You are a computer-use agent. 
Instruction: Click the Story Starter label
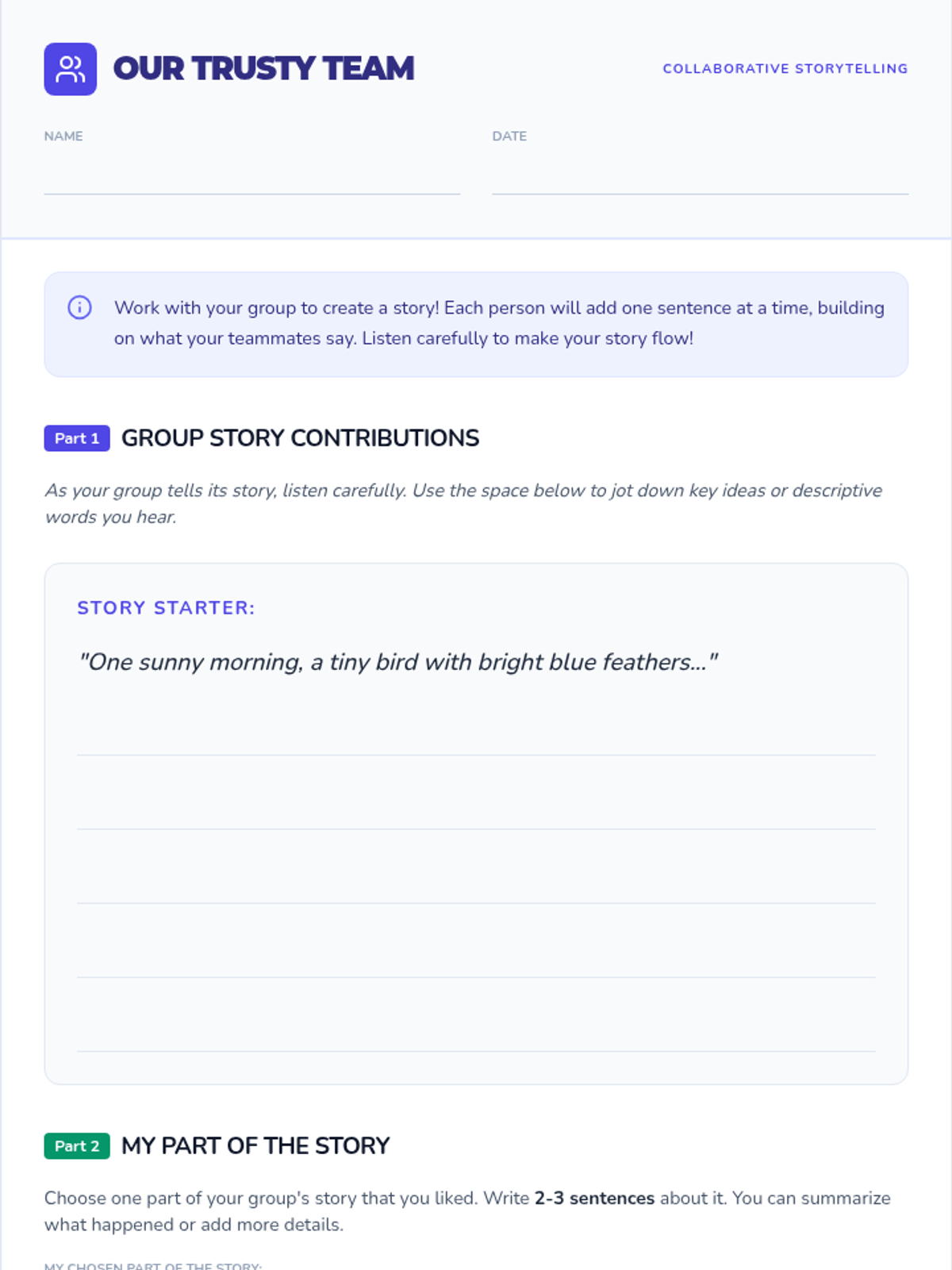pyautogui.click(x=166, y=608)
